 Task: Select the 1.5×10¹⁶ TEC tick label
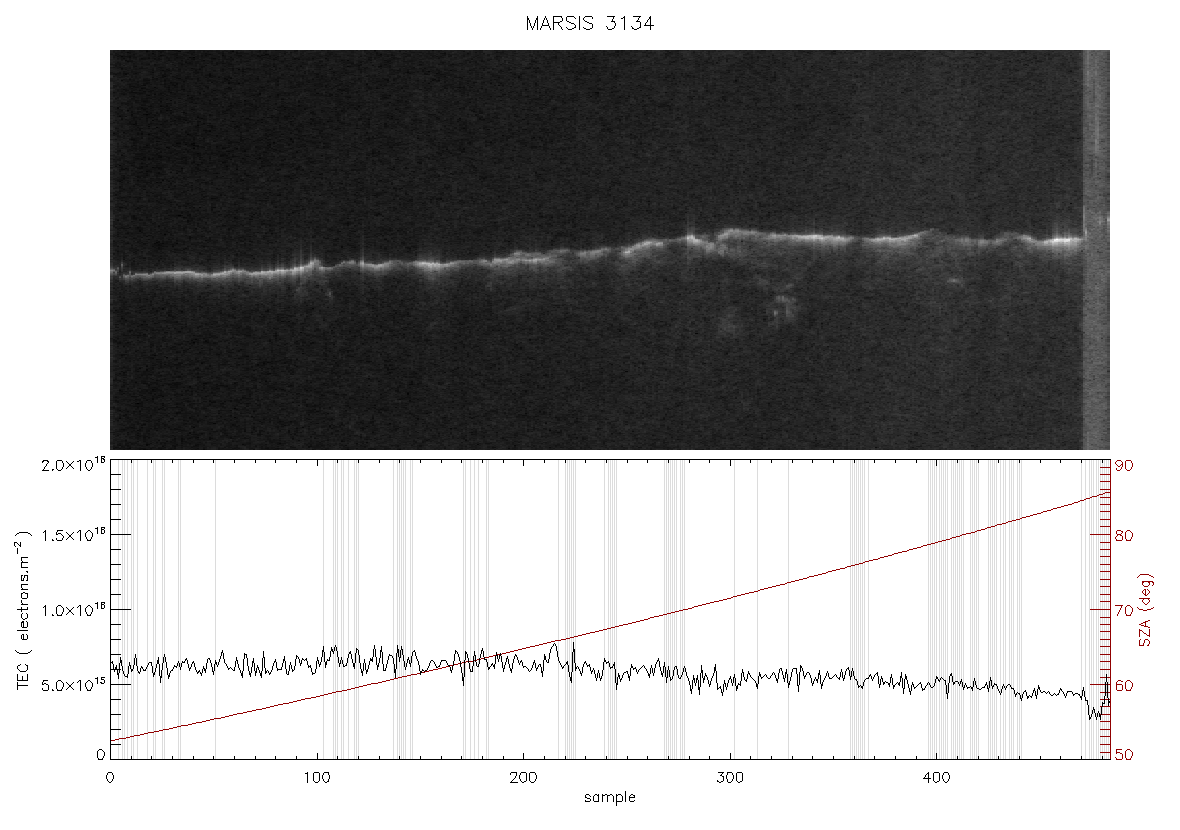pyautogui.click(x=73, y=535)
